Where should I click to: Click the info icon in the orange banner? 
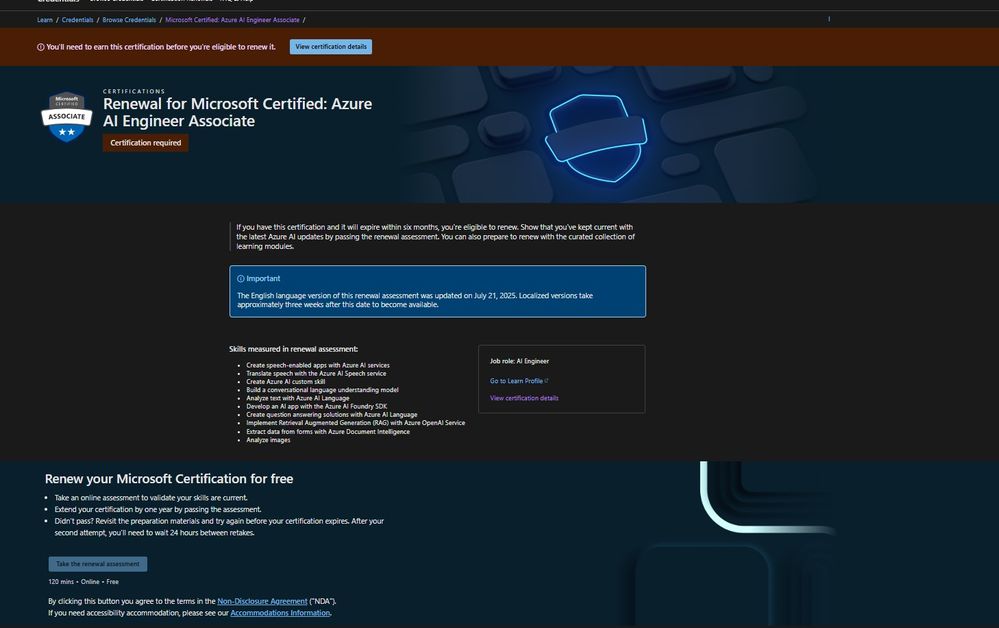[x=41, y=47]
